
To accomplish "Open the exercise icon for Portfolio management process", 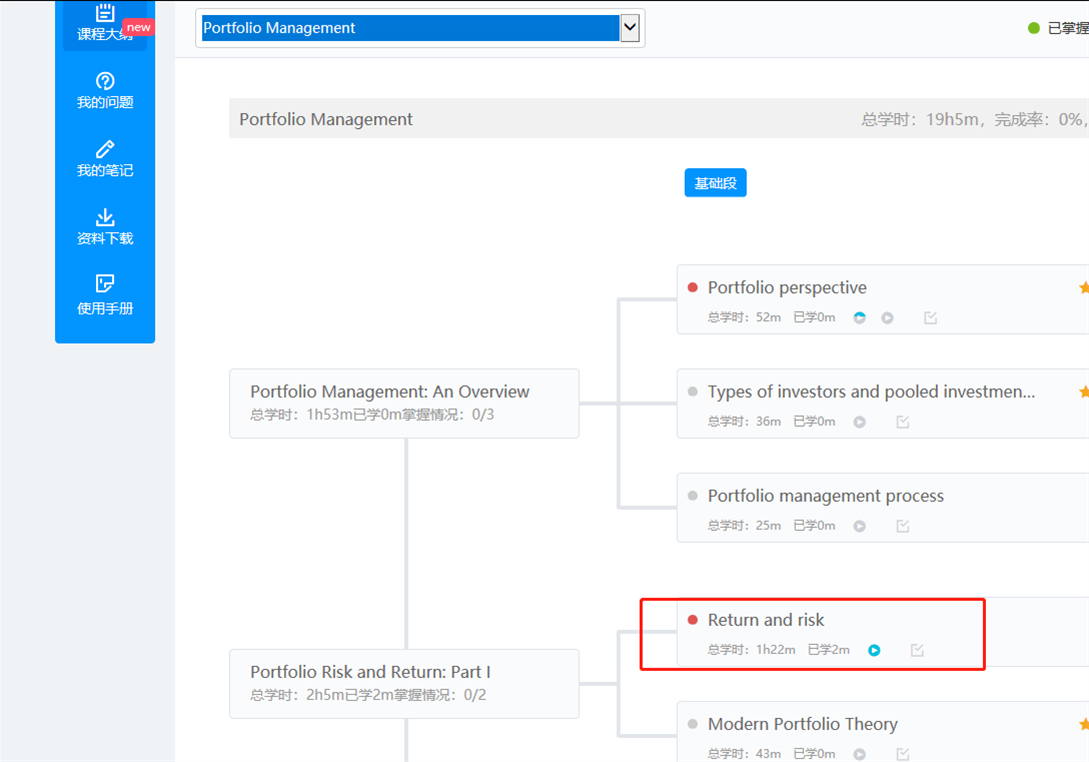I will tap(902, 526).
